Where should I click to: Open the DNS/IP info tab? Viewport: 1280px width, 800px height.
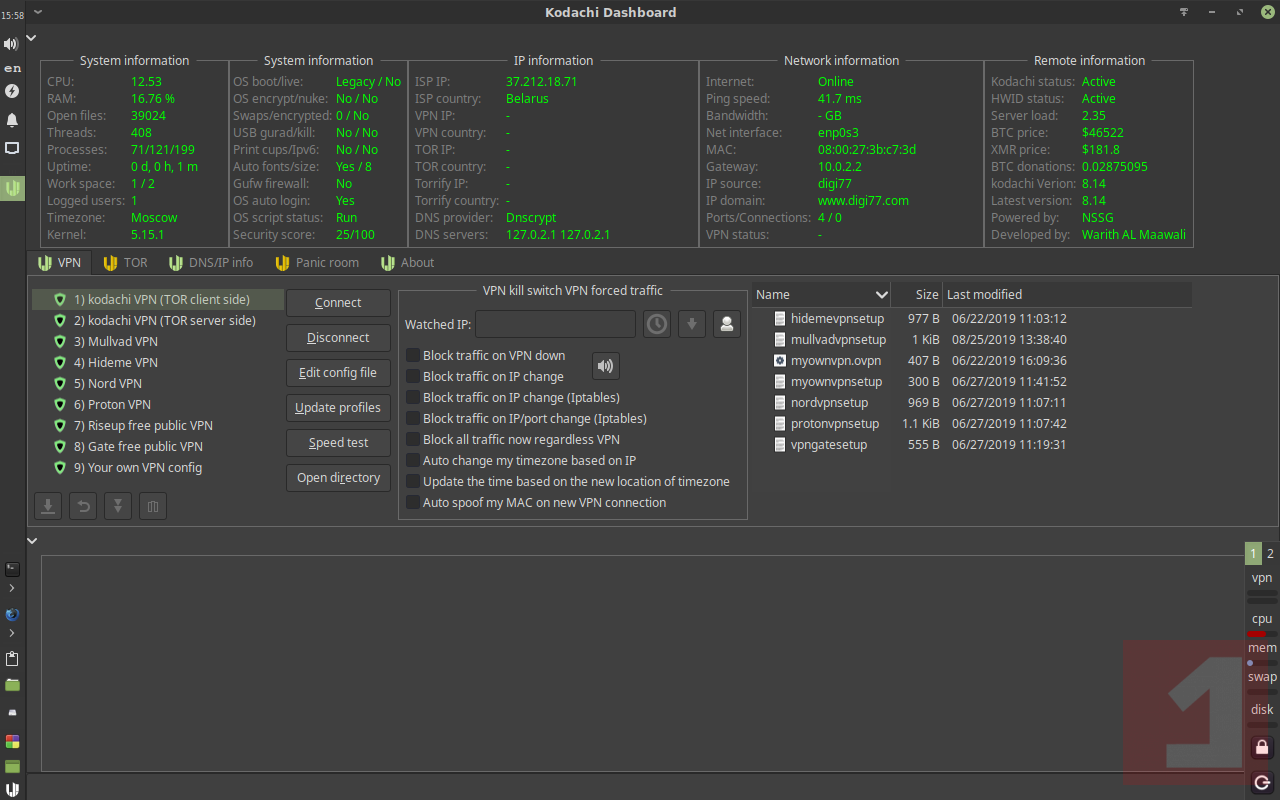(210, 262)
